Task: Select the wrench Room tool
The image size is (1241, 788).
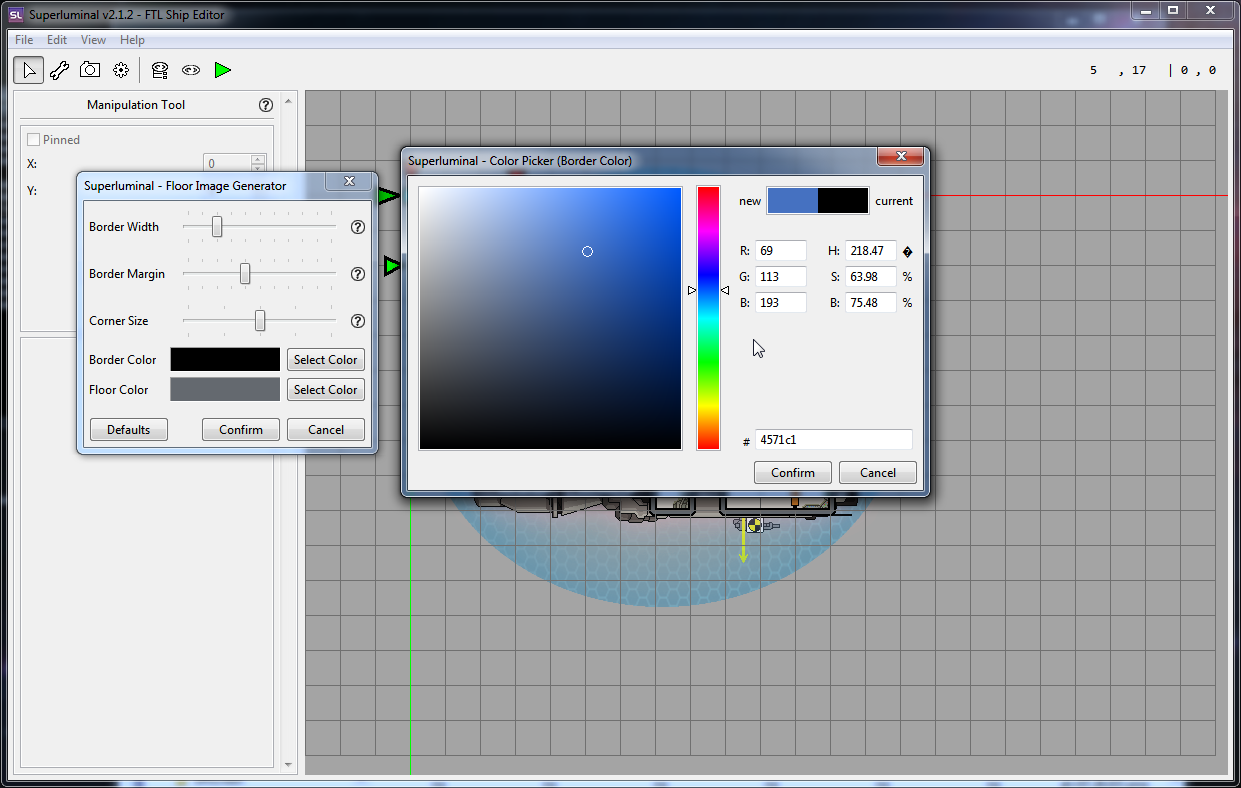Action: 59,70
